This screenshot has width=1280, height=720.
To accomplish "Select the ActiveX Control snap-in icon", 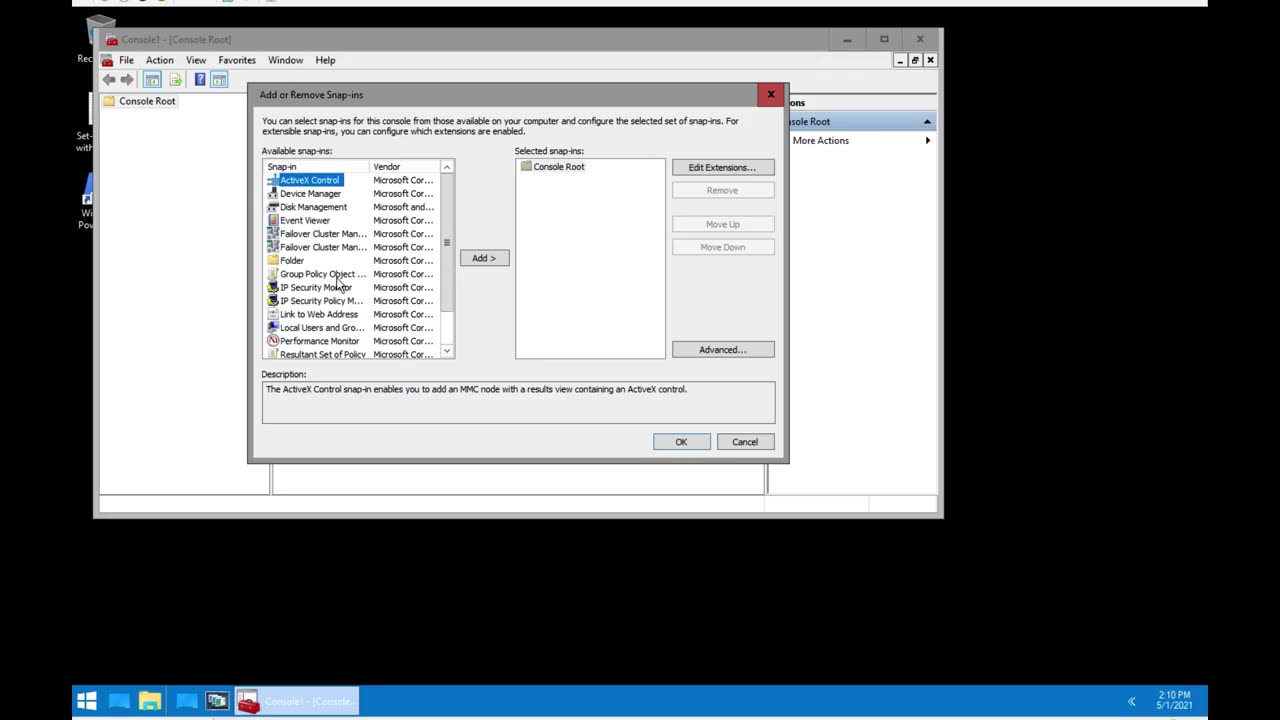I will [273, 180].
